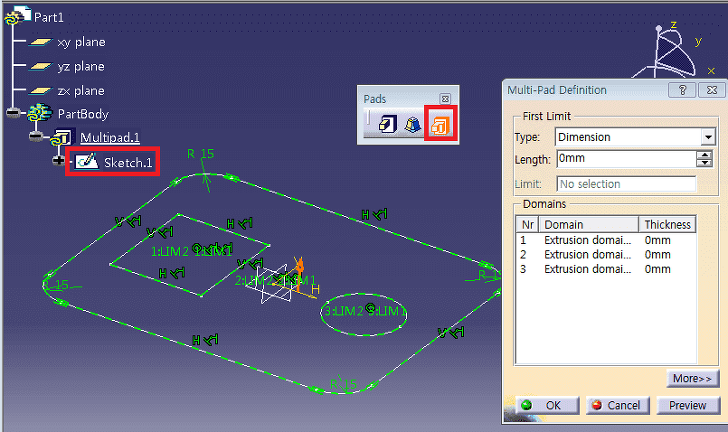Click the Thickness column header

point(667,224)
